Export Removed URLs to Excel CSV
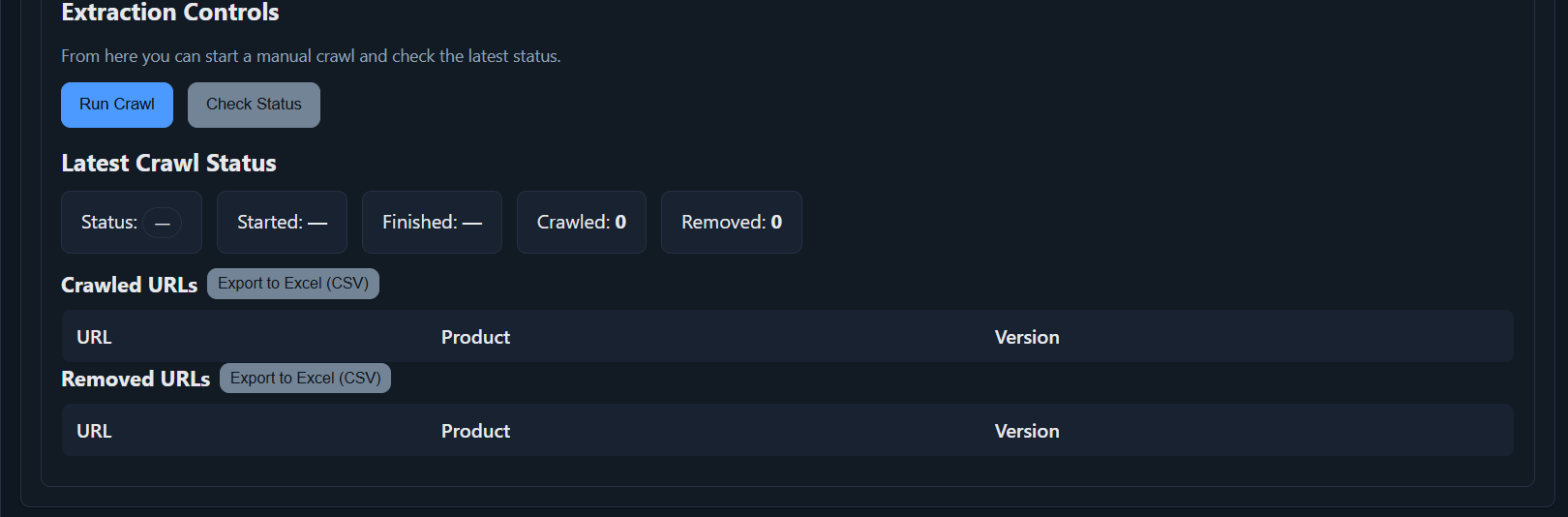The height and width of the screenshot is (517, 1568). coord(305,379)
